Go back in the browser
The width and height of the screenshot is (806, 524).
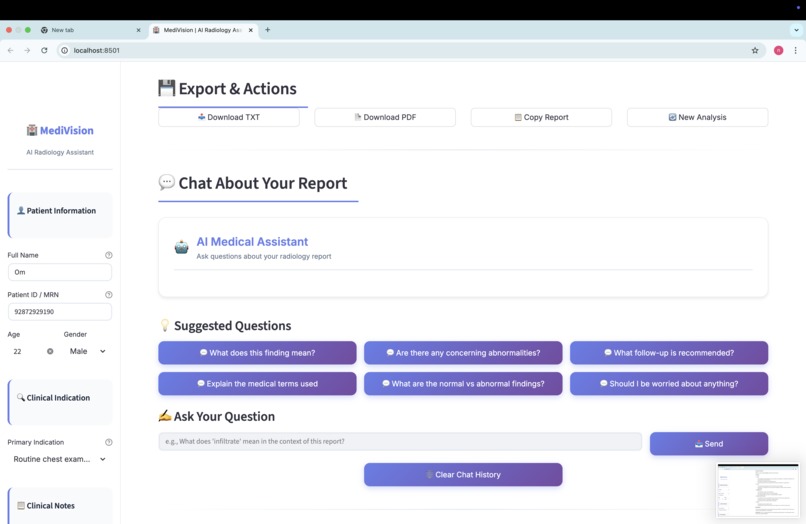click(10, 50)
